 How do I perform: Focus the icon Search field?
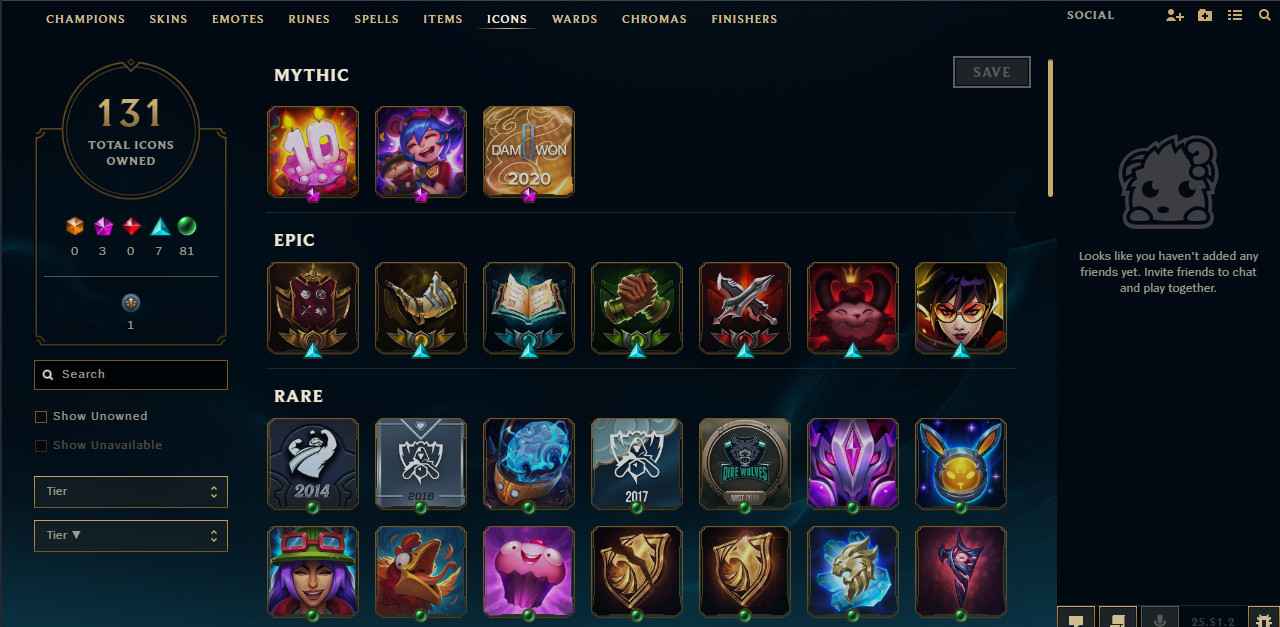click(131, 375)
